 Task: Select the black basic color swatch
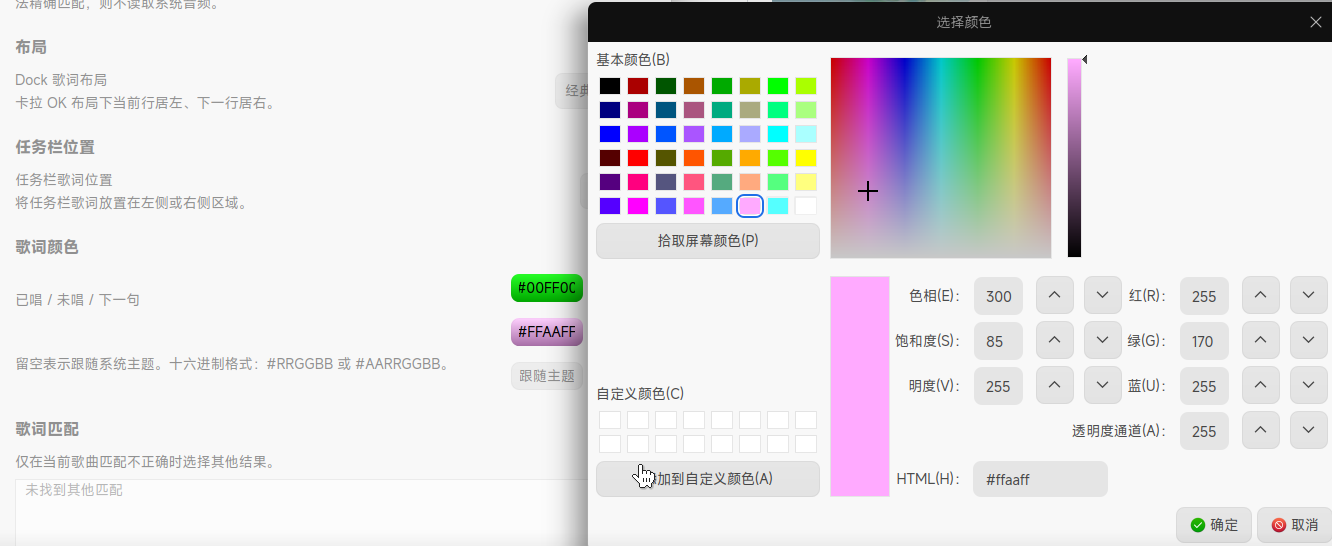(610, 86)
